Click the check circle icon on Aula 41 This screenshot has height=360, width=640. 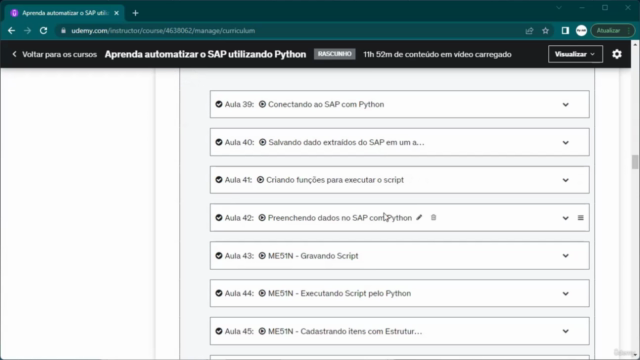click(219, 180)
